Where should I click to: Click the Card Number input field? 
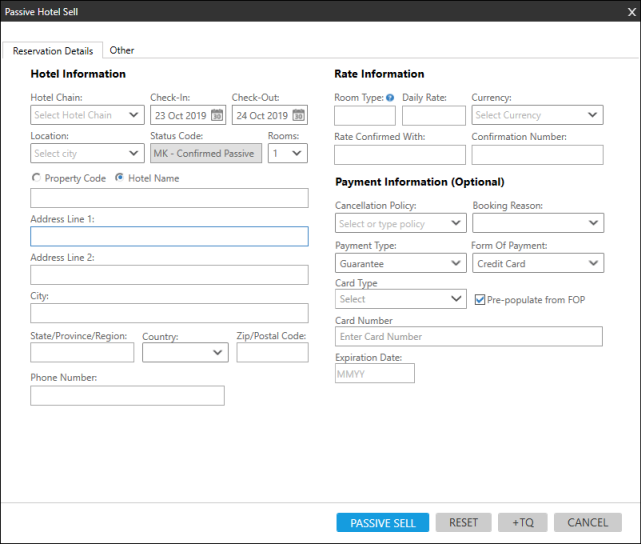click(468, 337)
